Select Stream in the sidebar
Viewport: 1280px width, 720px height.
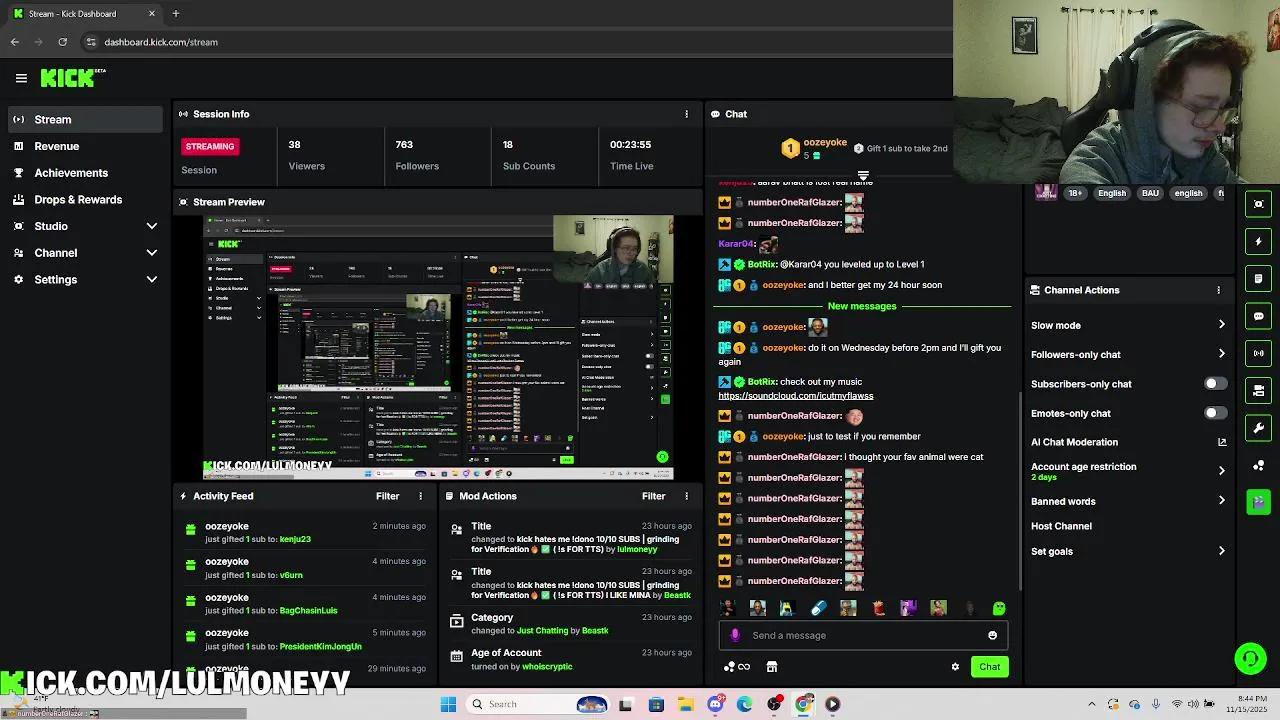pos(83,119)
